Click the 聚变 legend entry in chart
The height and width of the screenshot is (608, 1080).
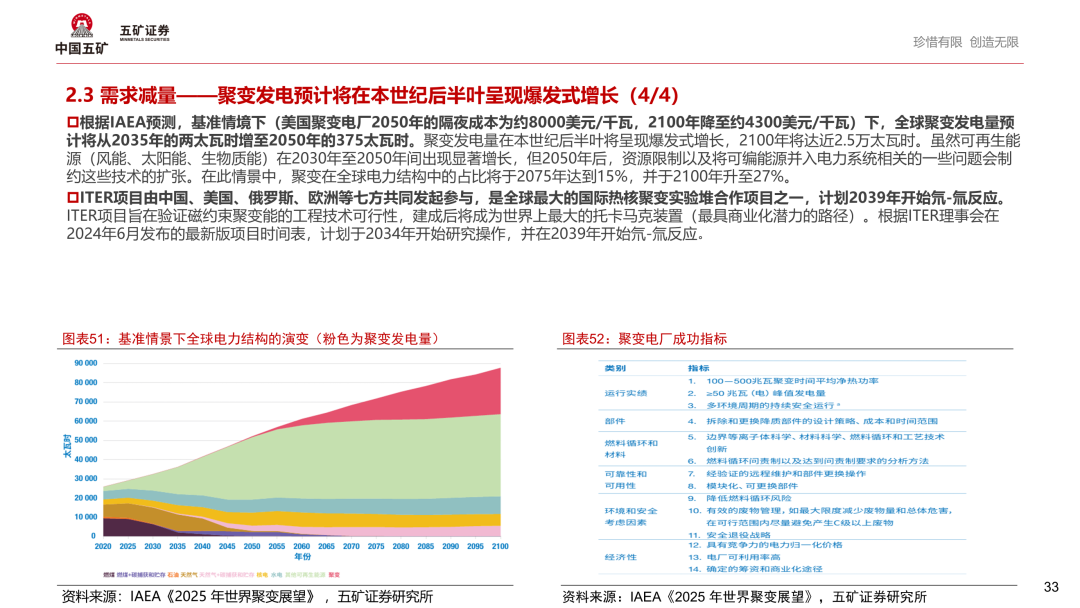[334, 574]
